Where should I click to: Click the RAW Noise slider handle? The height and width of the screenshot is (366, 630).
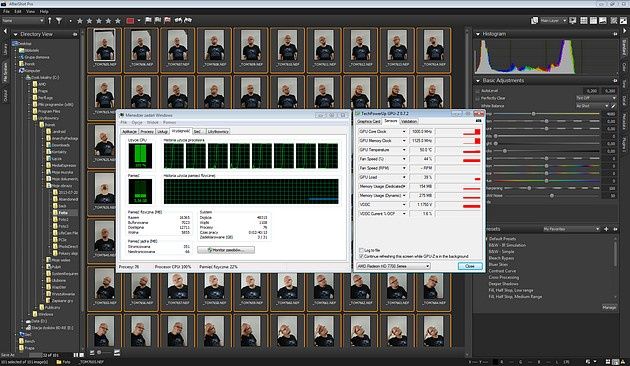(x=552, y=196)
